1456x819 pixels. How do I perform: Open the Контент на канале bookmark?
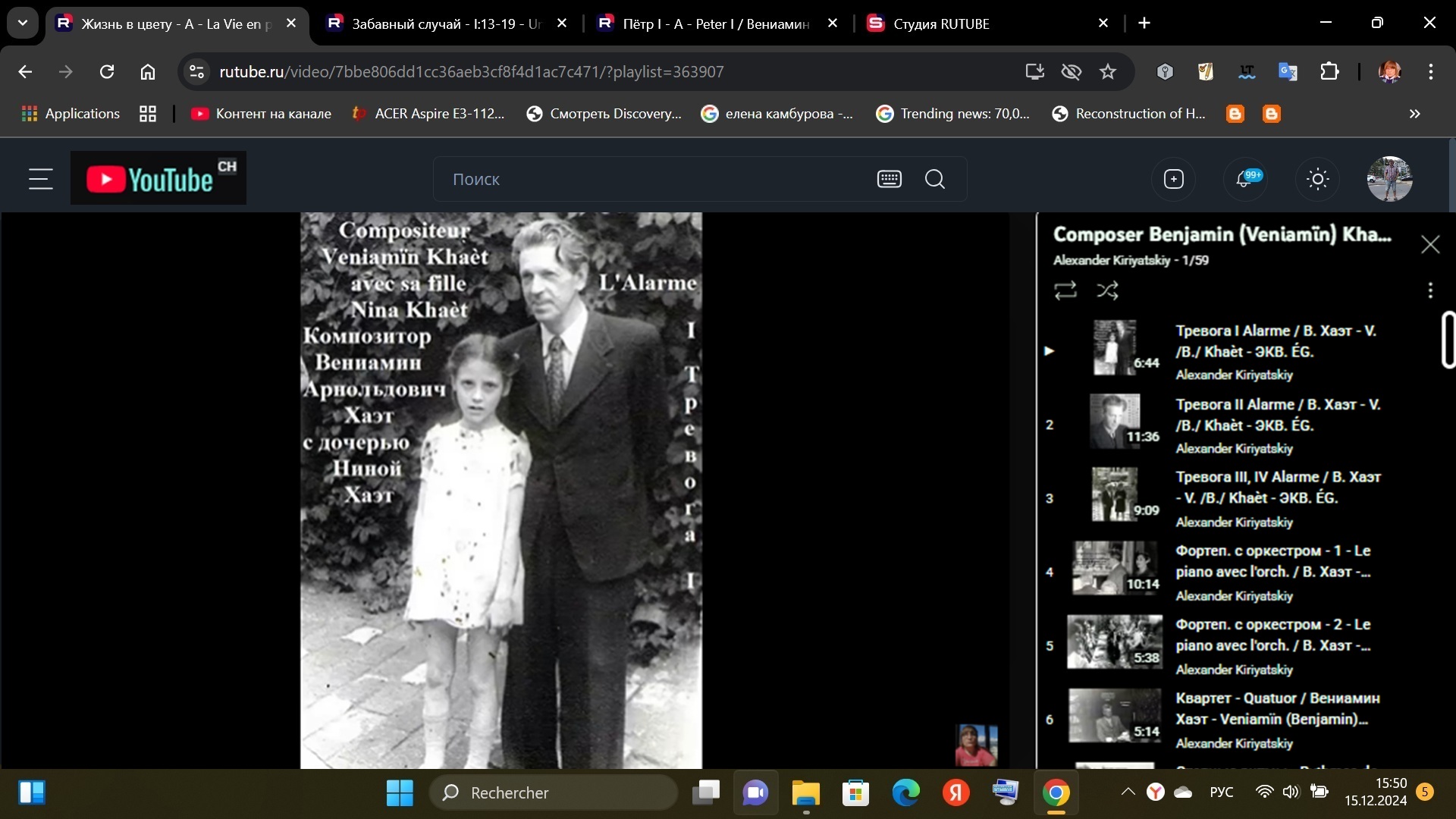[261, 114]
